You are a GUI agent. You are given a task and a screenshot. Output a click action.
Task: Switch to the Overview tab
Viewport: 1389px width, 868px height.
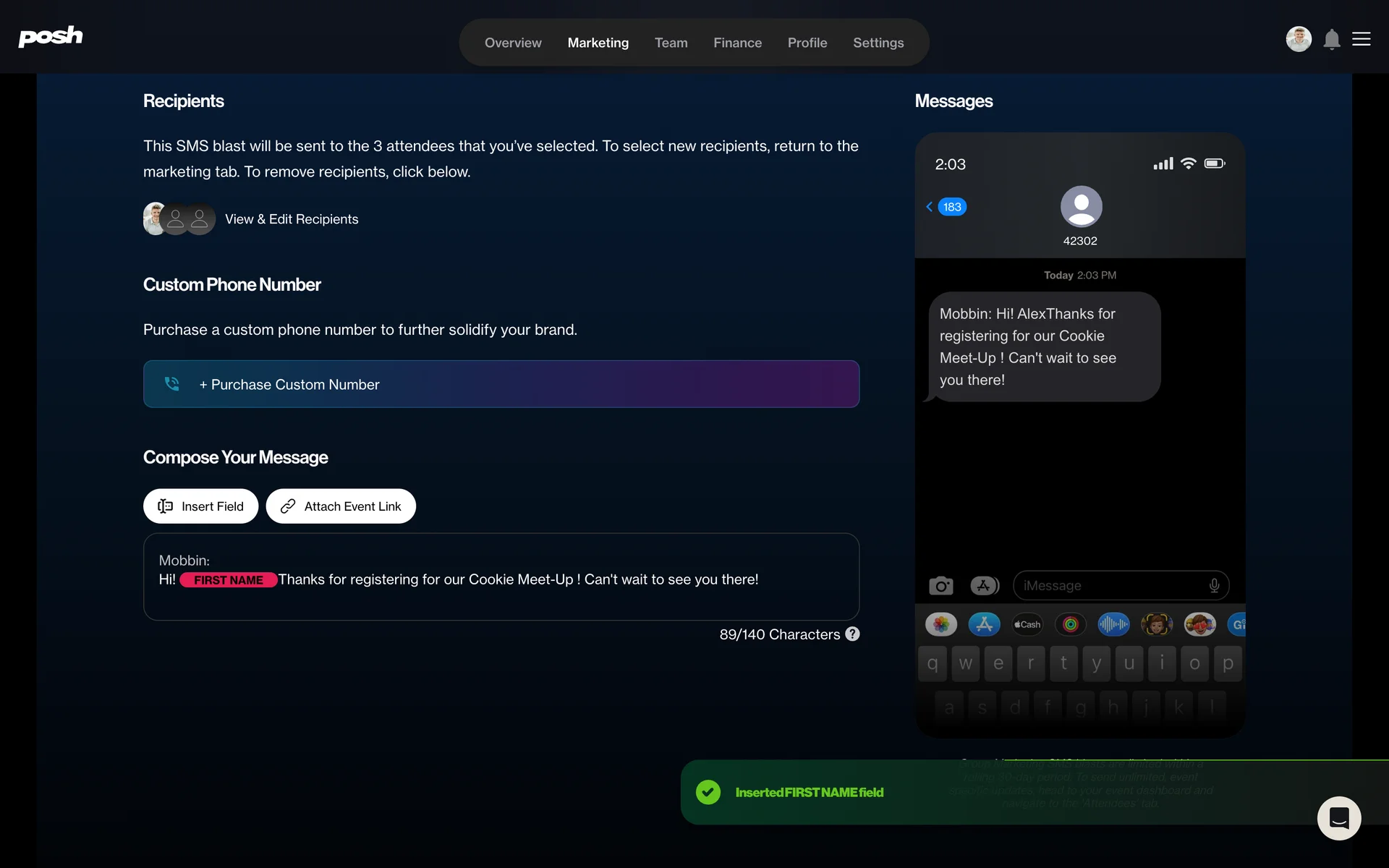[x=513, y=43]
